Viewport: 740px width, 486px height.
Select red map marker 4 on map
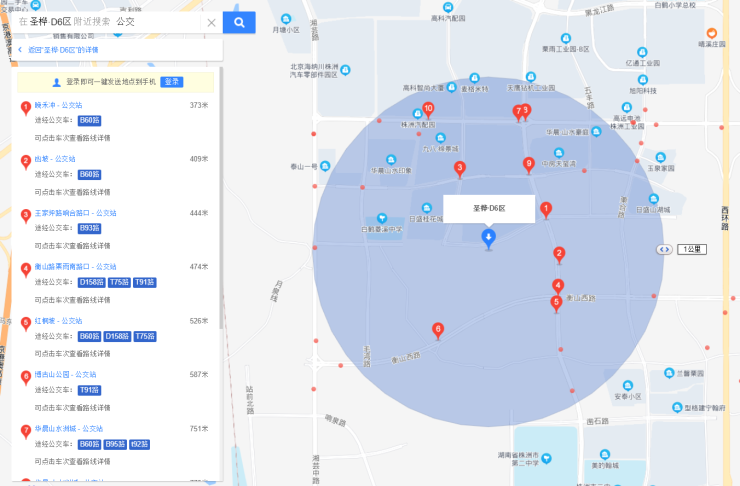point(558,285)
